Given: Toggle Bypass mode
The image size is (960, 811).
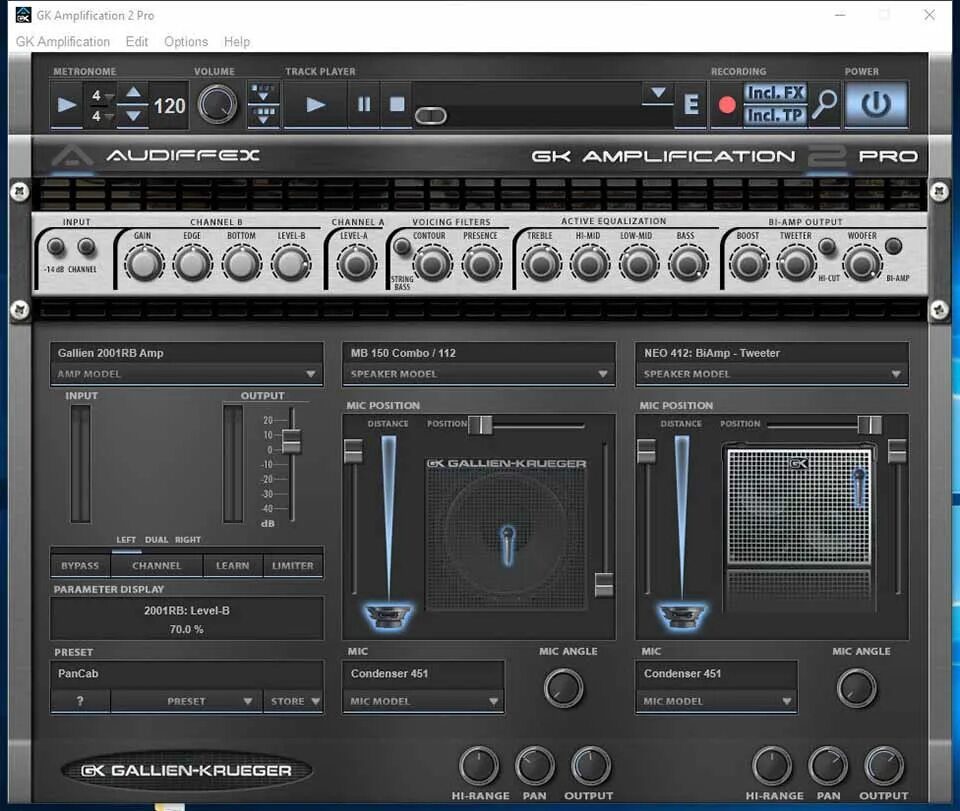Looking at the screenshot, I should pos(80,565).
